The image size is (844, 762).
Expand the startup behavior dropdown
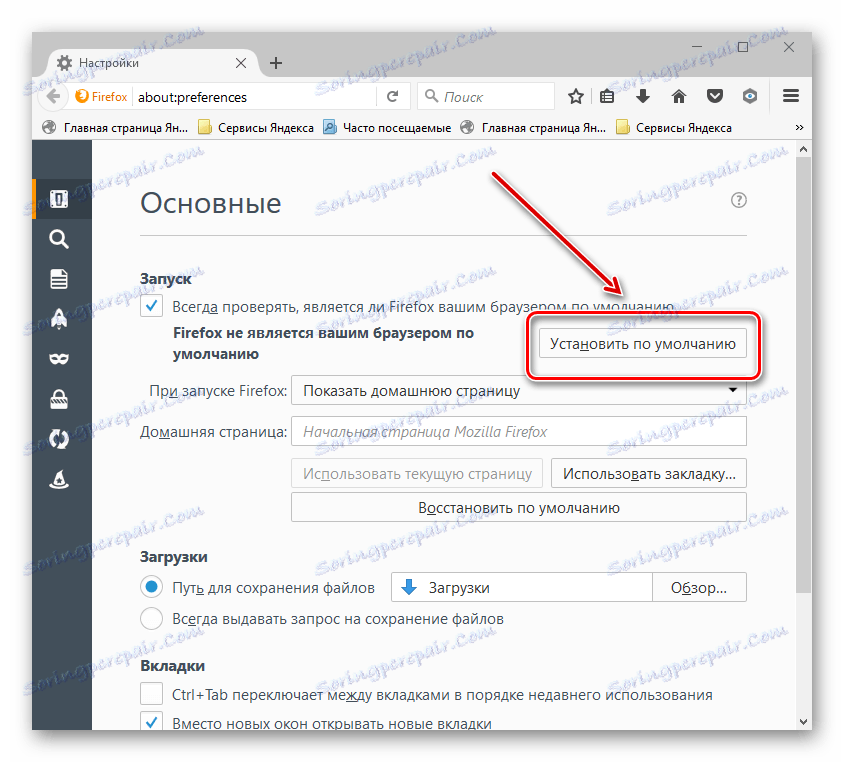coord(518,391)
